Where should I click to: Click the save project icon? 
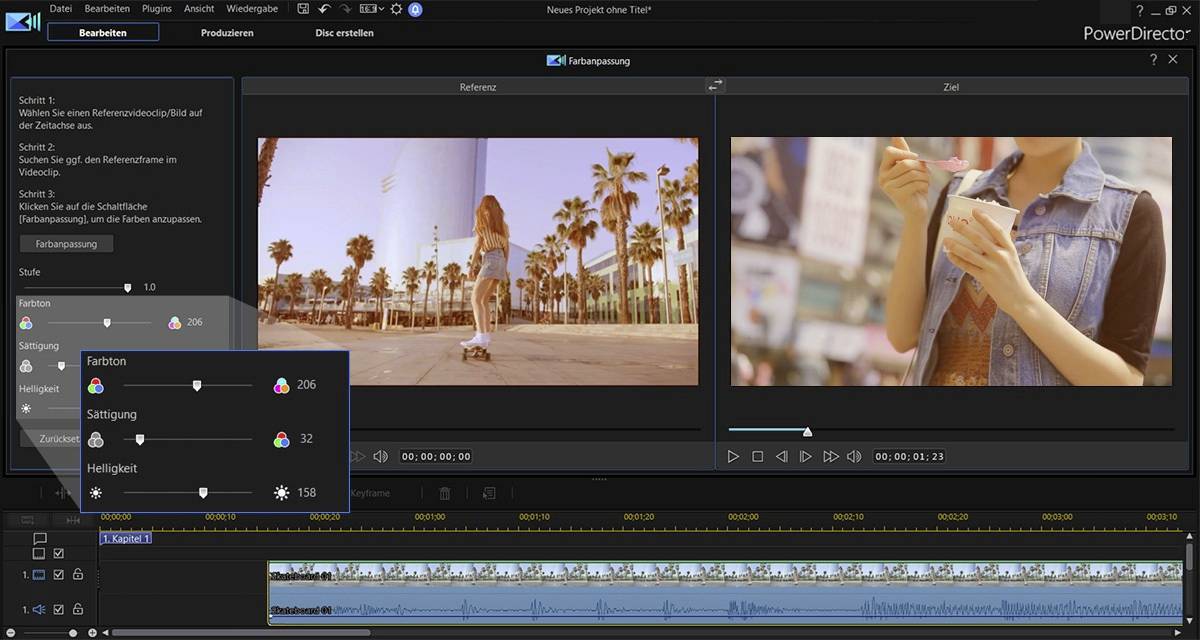303,9
